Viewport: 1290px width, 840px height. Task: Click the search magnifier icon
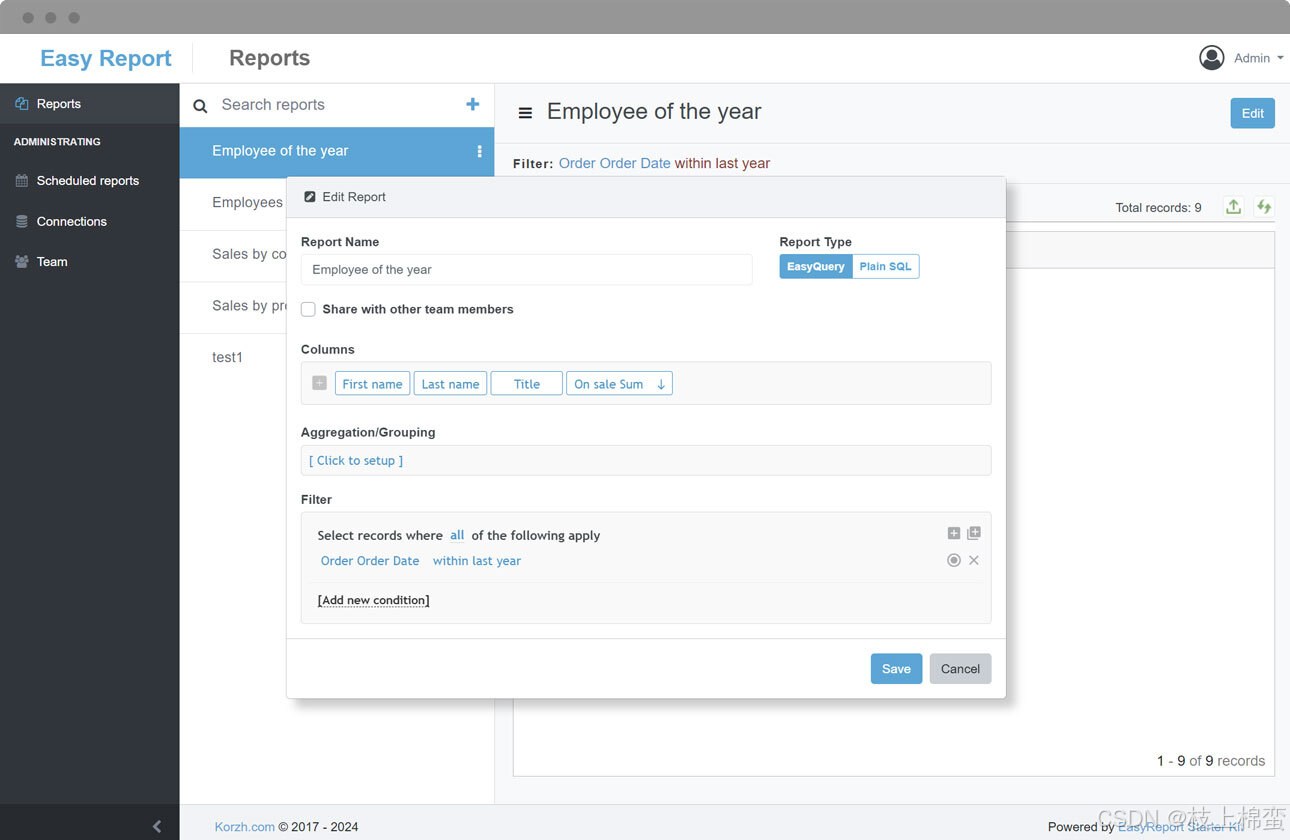tap(200, 105)
